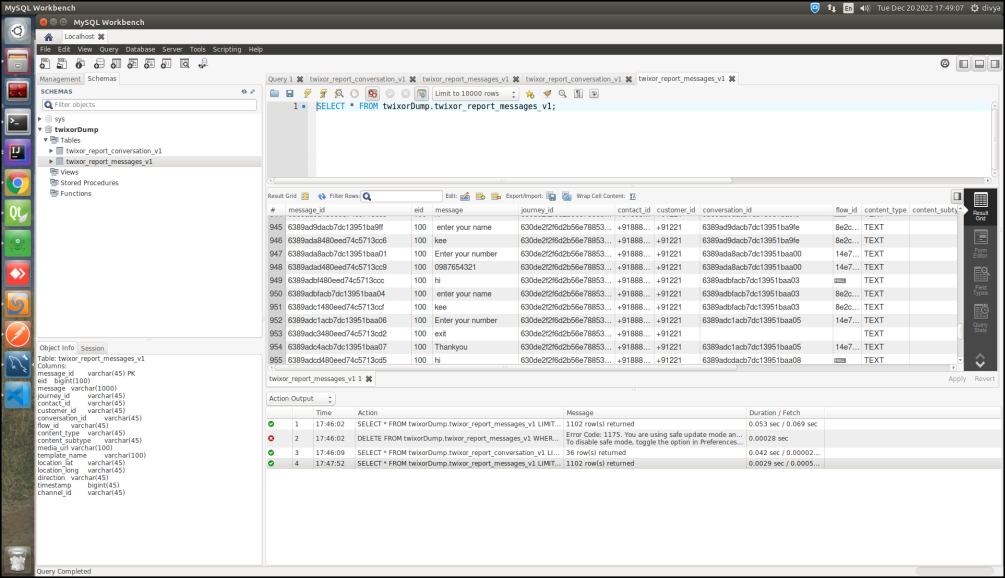Open find panel magnifier icon in editor toolbar
This screenshot has width=1005, height=578.
562,94
